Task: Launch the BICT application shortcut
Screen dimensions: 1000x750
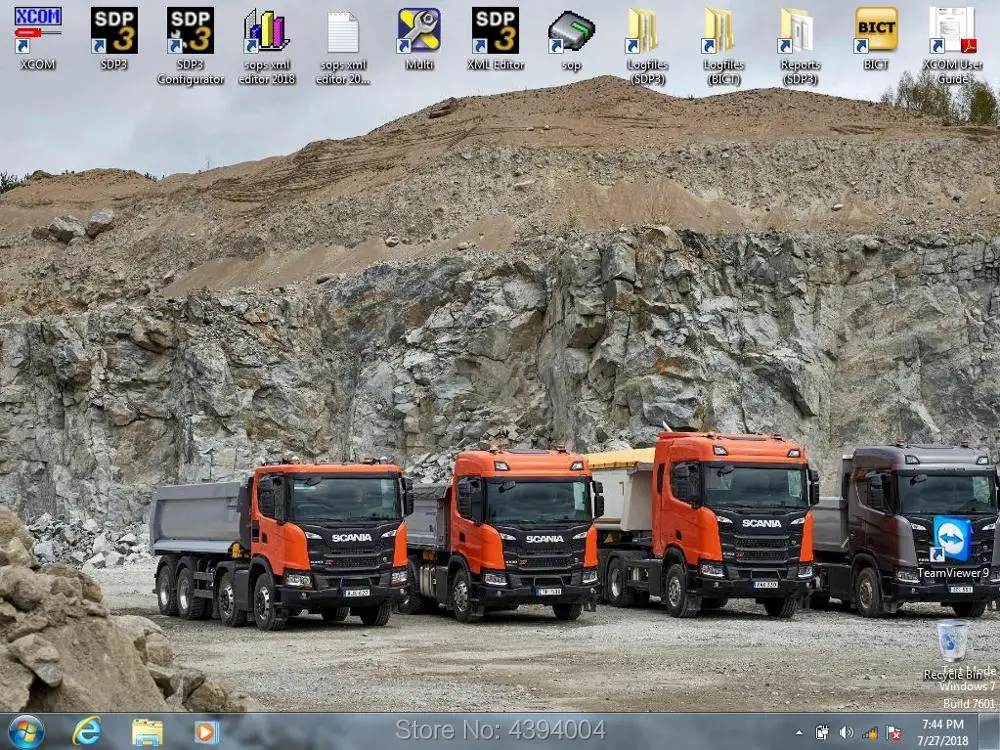Action: click(x=876, y=31)
